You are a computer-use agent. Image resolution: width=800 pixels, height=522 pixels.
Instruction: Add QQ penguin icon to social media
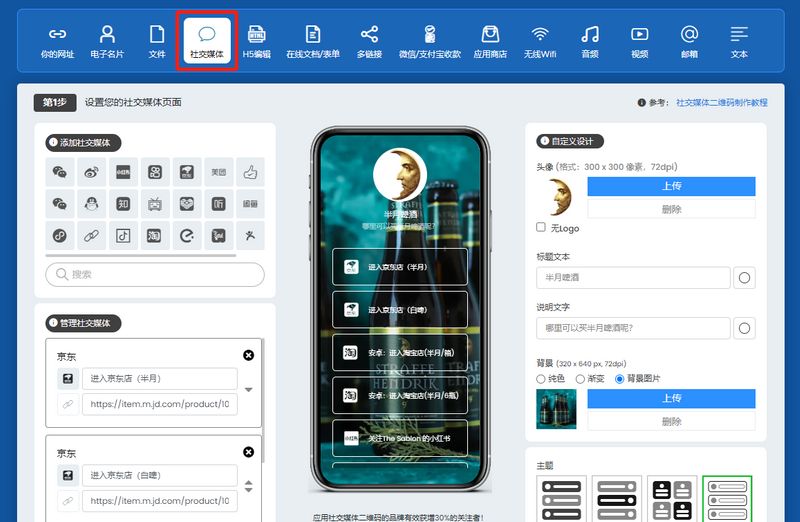coord(91,204)
